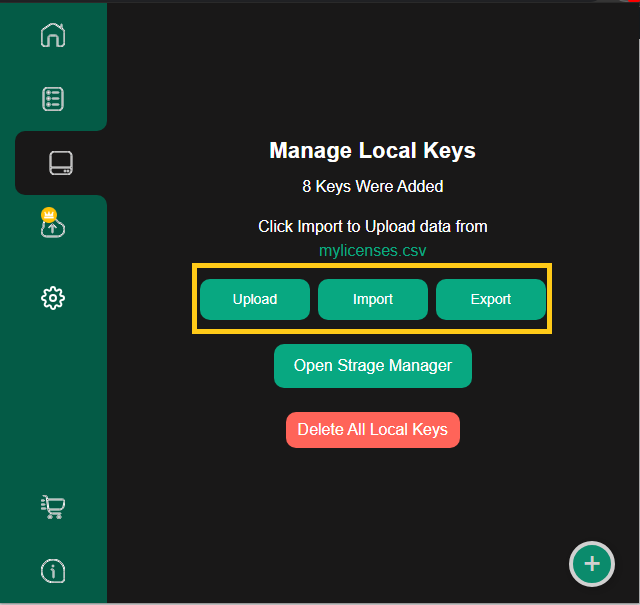Image resolution: width=640 pixels, height=605 pixels.
Task: Show the info/about icon
Action: (53, 571)
